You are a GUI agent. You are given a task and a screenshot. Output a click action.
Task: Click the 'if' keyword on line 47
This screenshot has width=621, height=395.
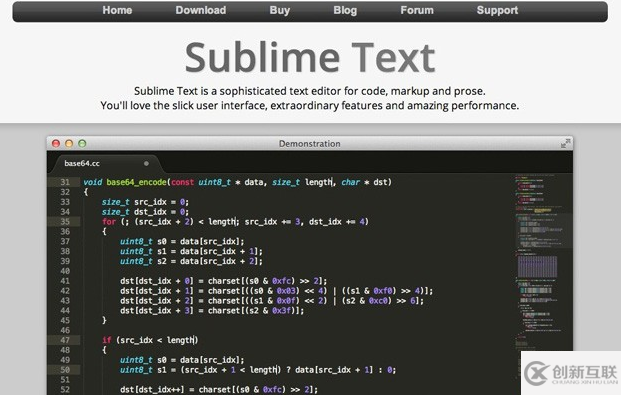pyautogui.click(x=107, y=340)
